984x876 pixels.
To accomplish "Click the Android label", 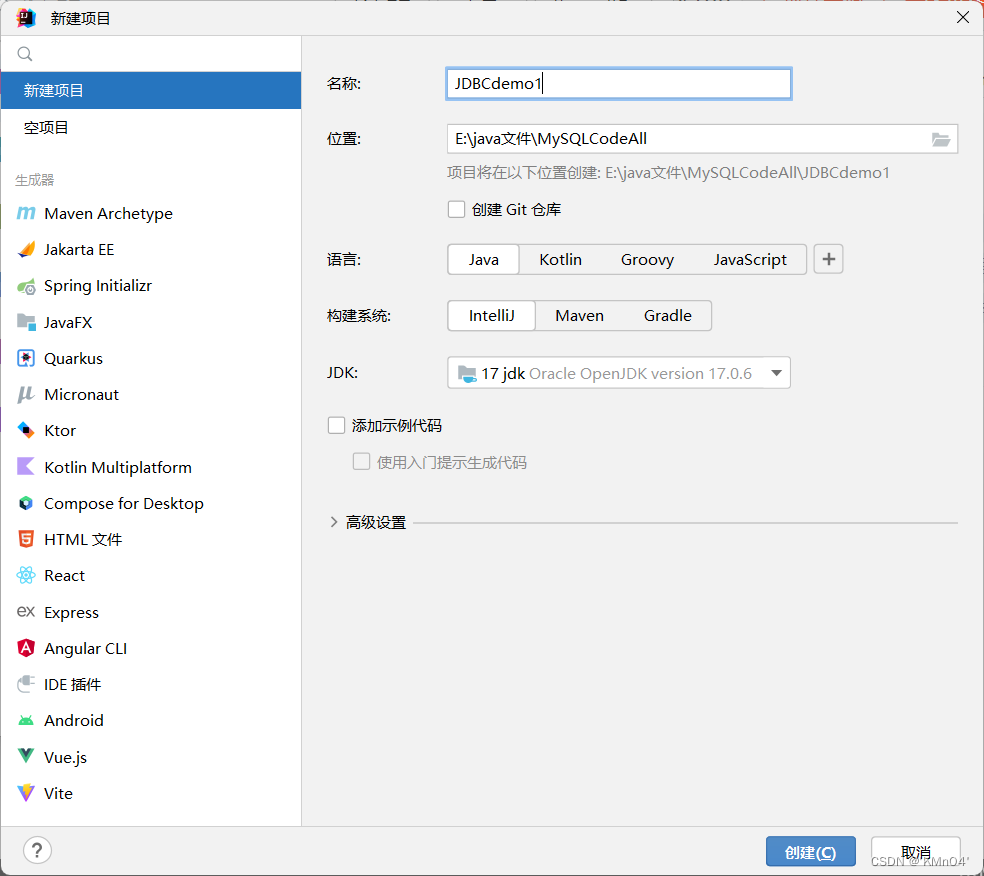I will coord(73,720).
